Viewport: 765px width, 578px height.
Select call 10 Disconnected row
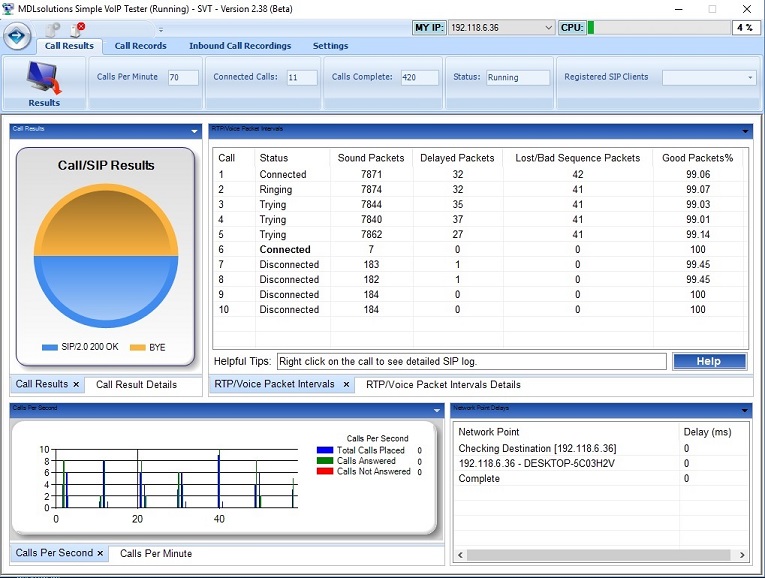tap(478, 309)
